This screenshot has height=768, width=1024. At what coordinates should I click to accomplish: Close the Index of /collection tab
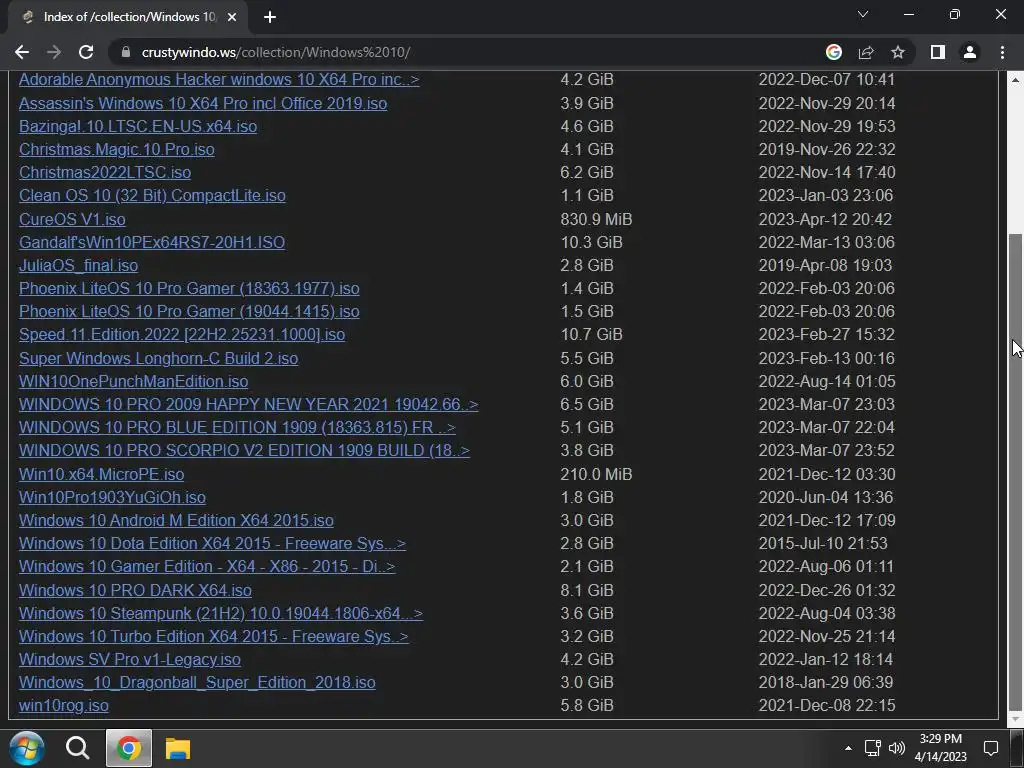(231, 17)
